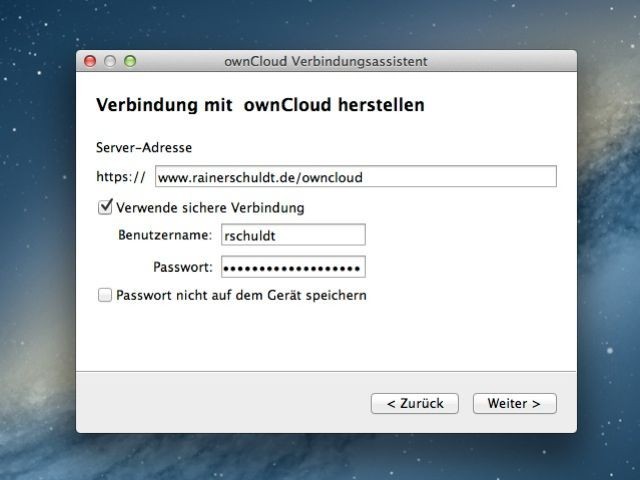This screenshot has height=480, width=640.
Task: Click the empty footer area beside Zurück
Action: 220,403
